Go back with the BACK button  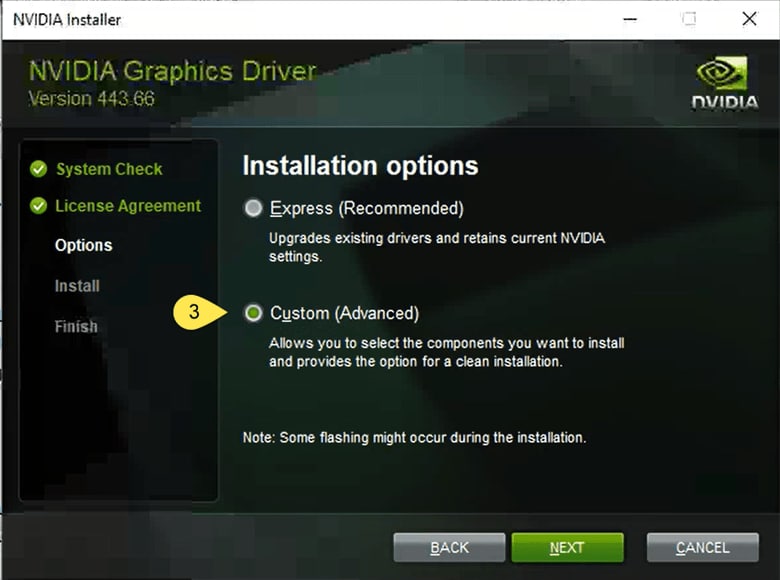449,547
